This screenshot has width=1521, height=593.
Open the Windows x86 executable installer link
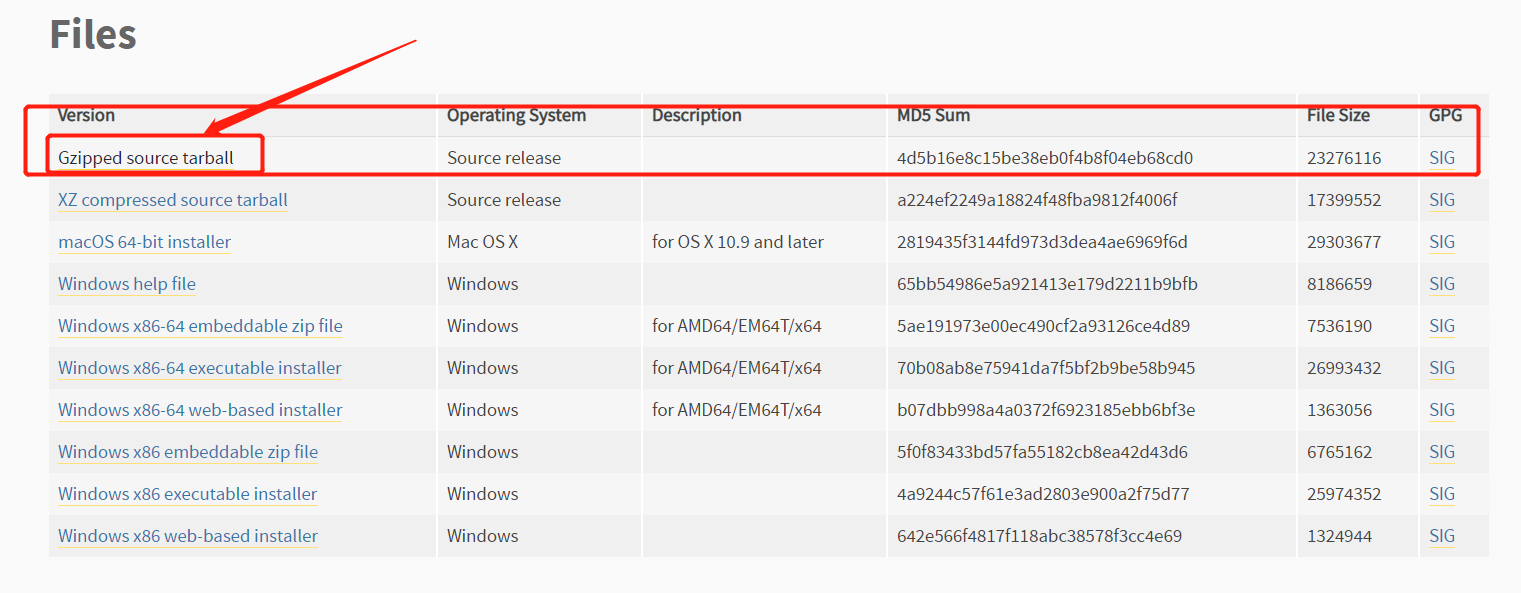[186, 493]
